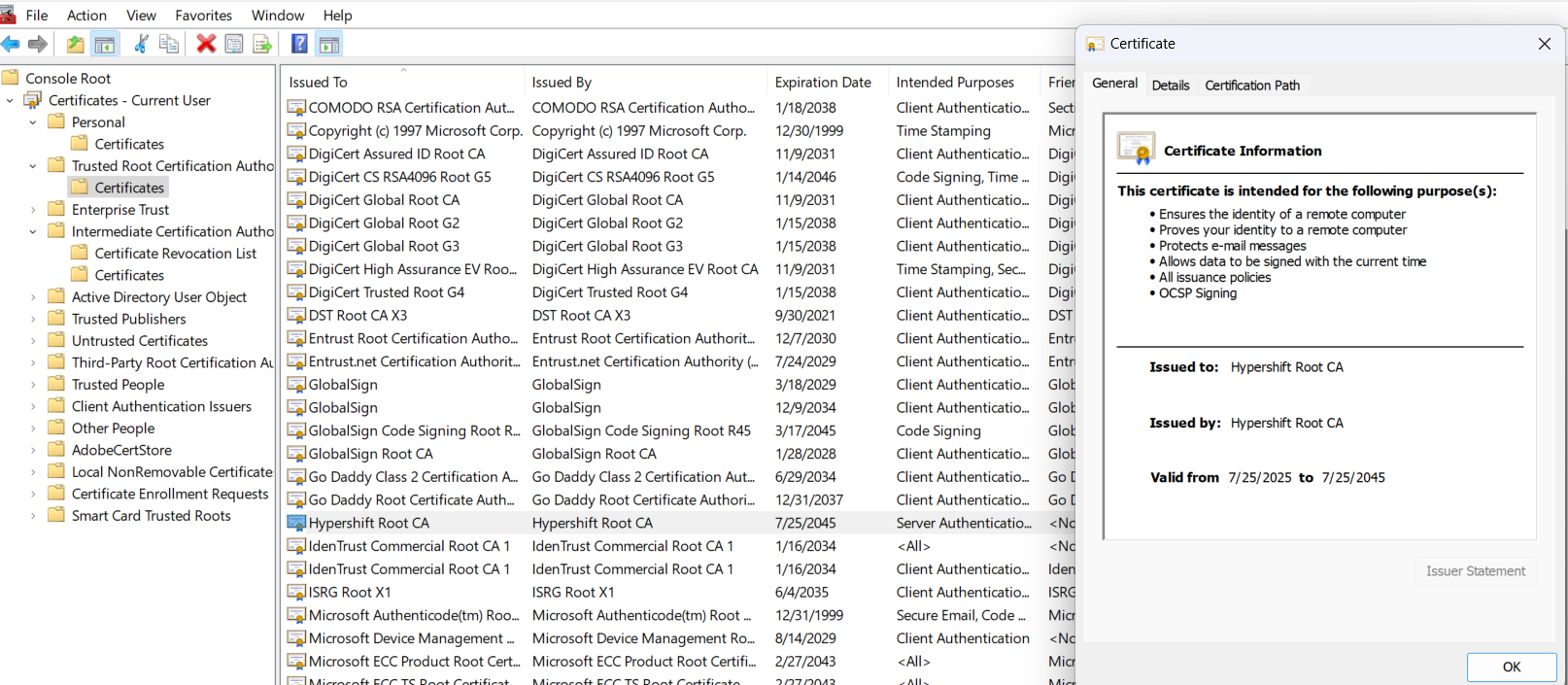The width and height of the screenshot is (1568, 685).
Task: Click the Forward arrow in the toolbar
Action: [38, 44]
